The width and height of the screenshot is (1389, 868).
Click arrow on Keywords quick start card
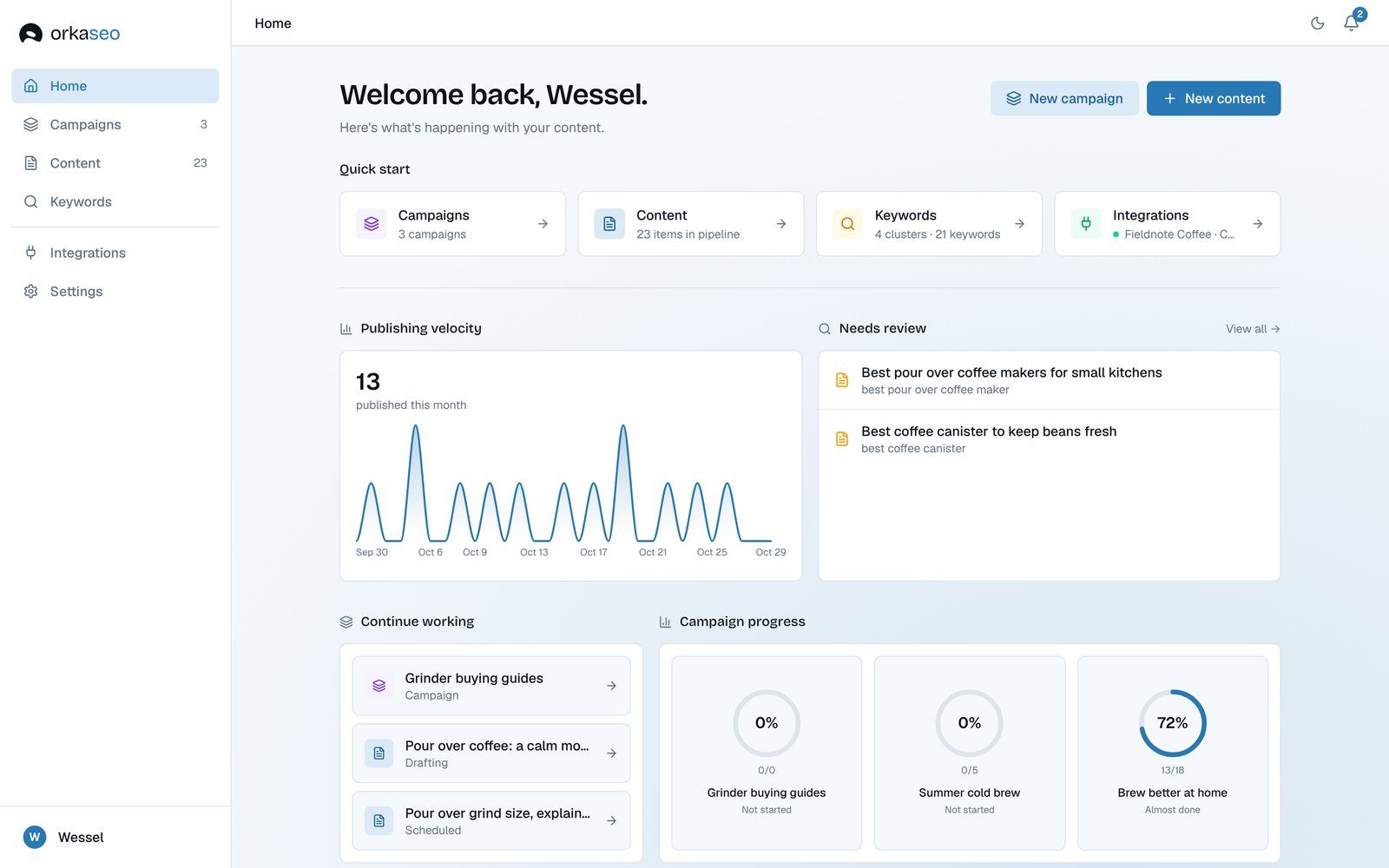point(1019,224)
